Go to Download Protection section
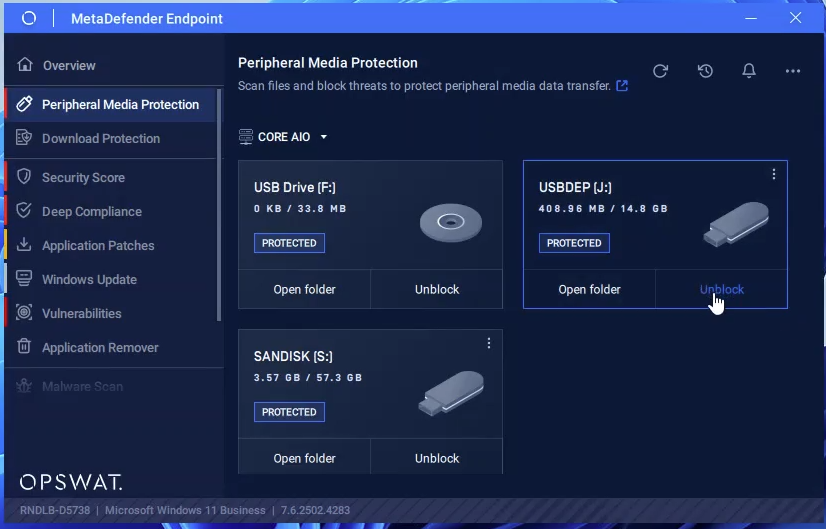The height and width of the screenshot is (529, 826). coord(111,139)
